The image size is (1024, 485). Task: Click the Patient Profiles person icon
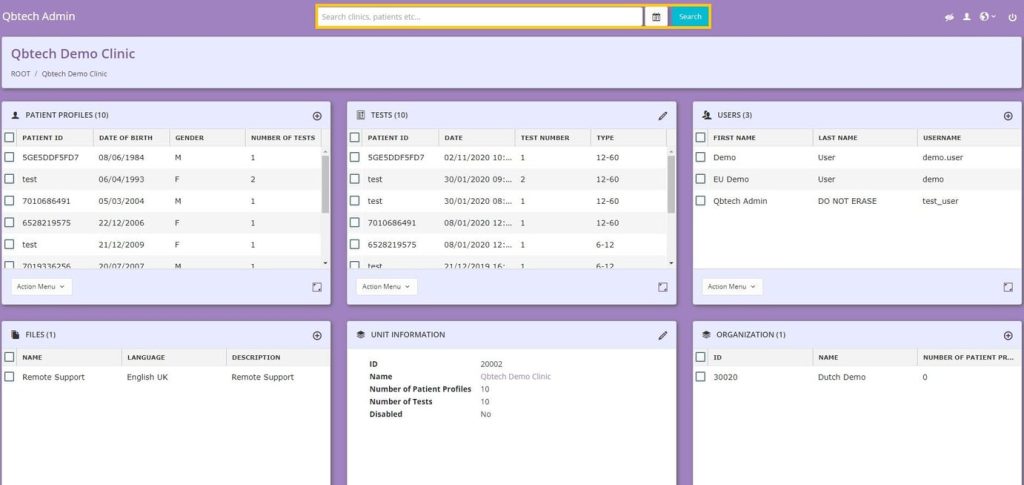click(x=15, y=116)
